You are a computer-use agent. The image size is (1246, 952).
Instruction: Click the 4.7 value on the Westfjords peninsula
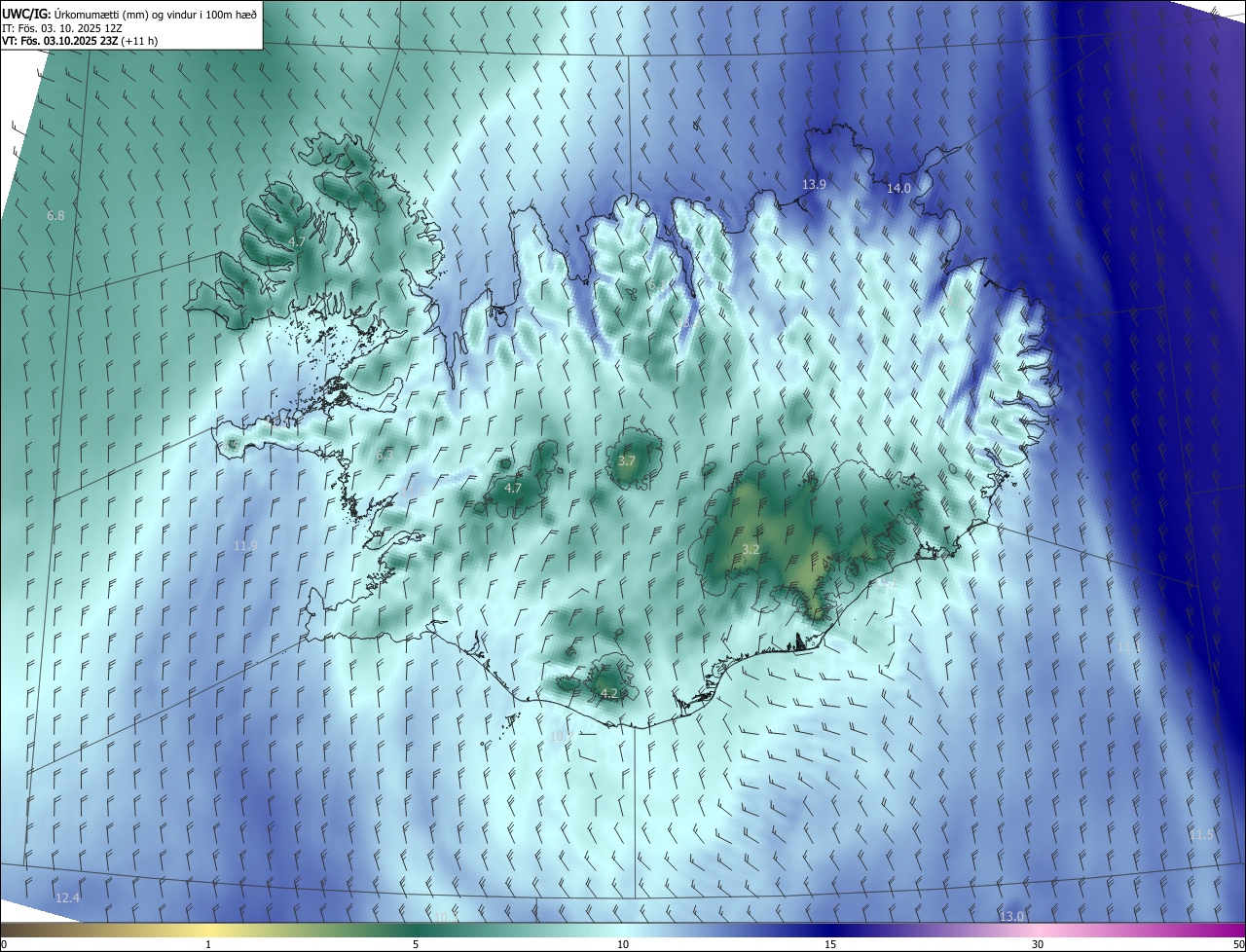[x=298, y=241]
